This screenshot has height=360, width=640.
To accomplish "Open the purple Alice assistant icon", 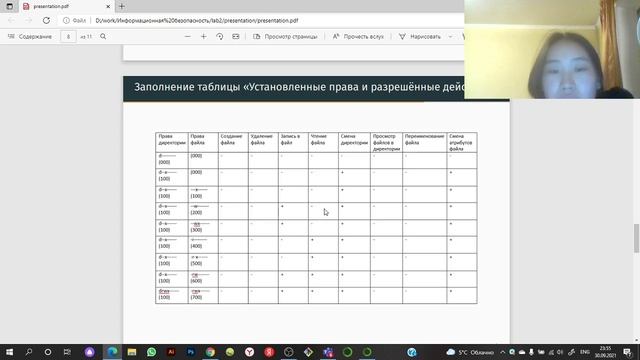I will tap(89, 352).
